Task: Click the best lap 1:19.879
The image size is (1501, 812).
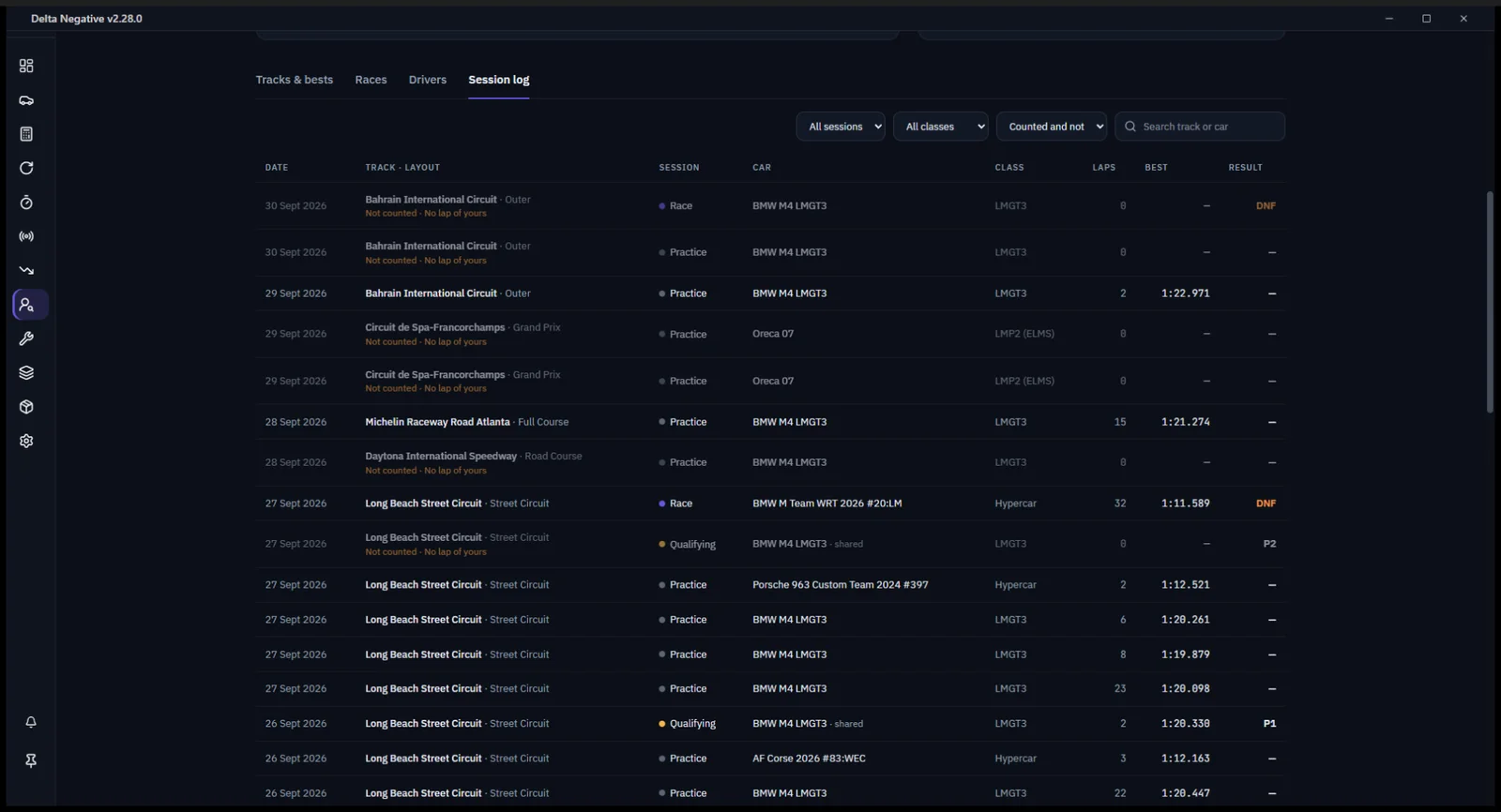Action: [1186, 654]
